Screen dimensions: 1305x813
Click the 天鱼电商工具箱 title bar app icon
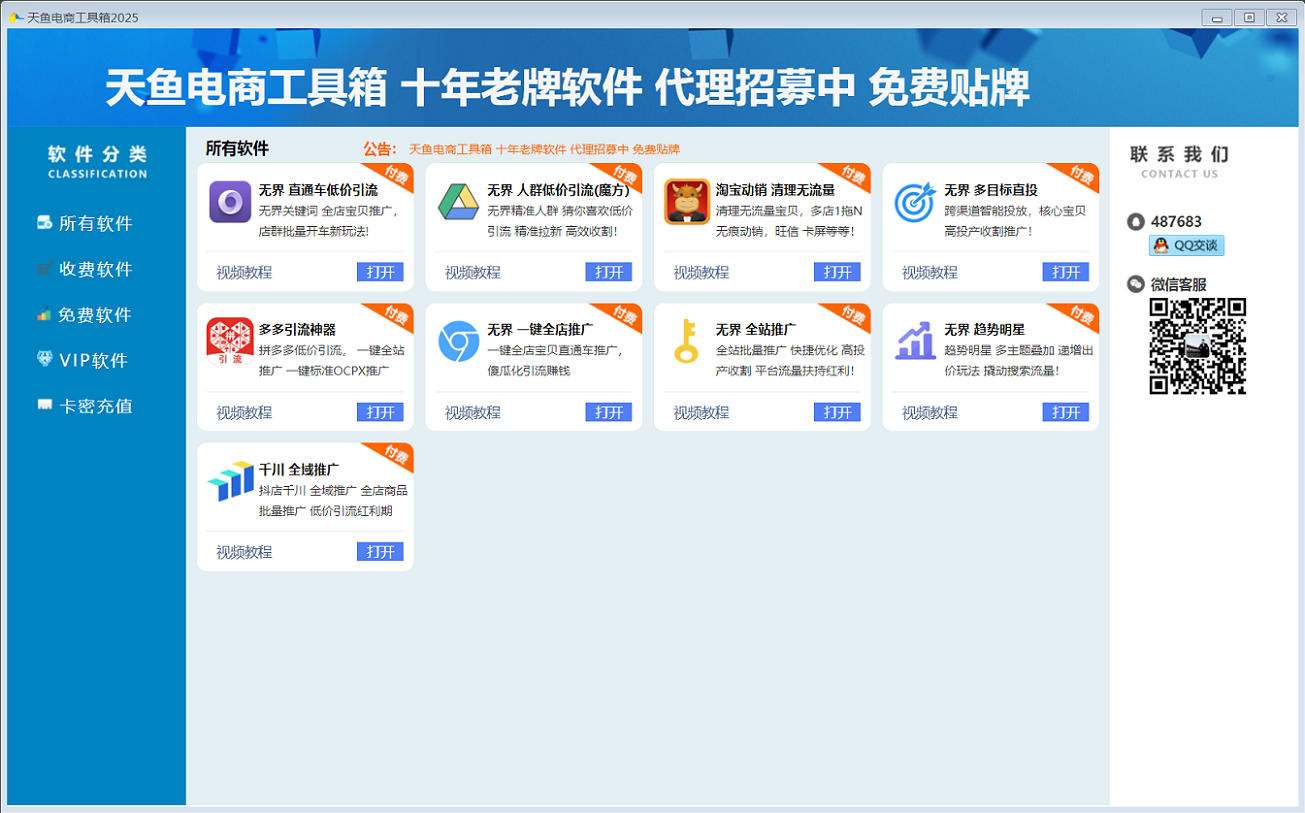tap(16, 17)
